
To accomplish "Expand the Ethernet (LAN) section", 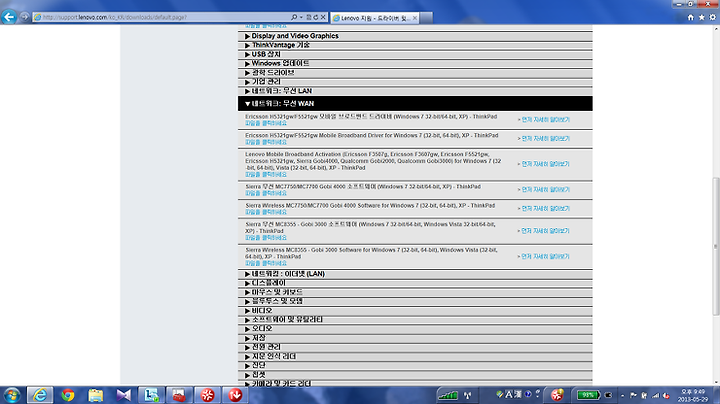I will [415, 274].
